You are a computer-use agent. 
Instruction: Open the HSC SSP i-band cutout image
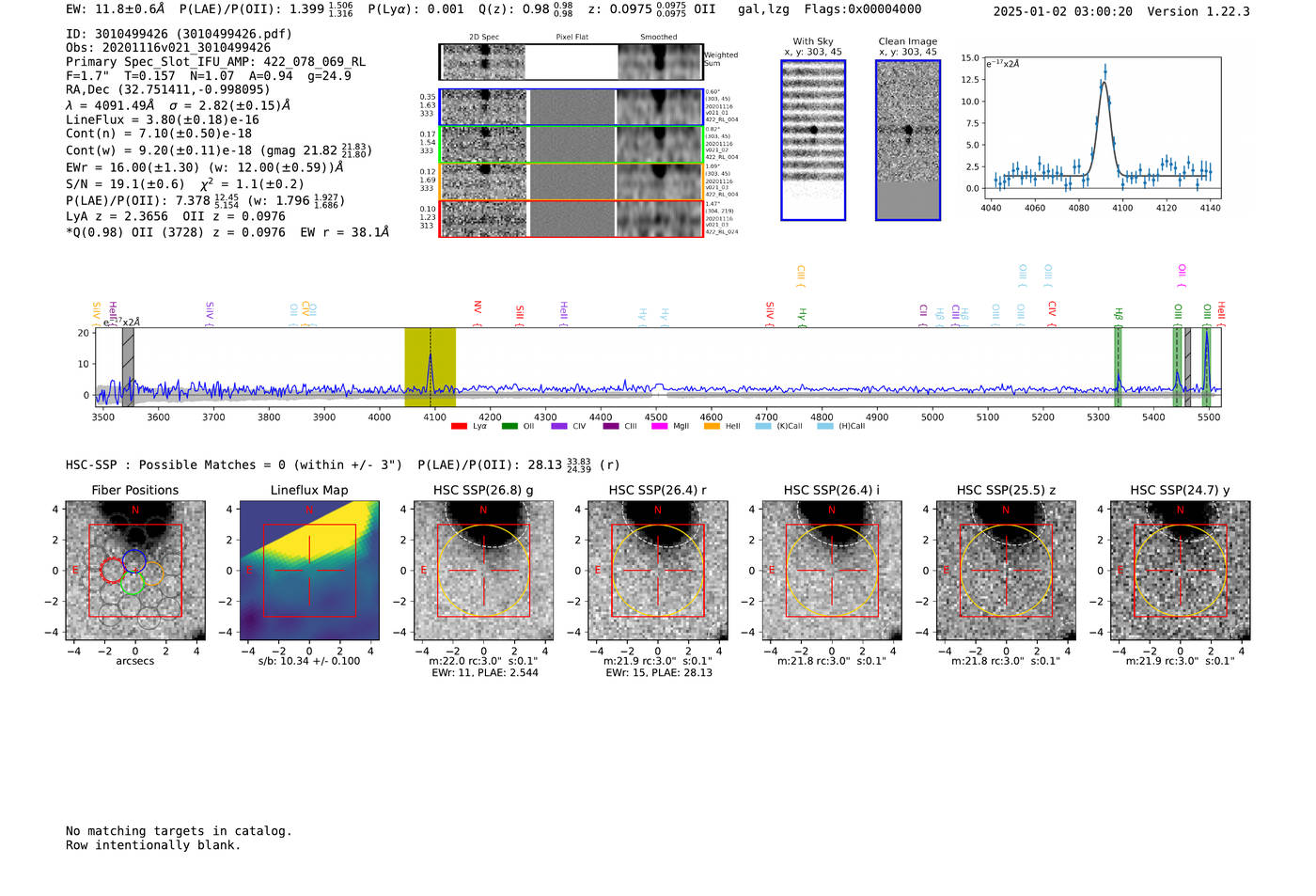832,571
